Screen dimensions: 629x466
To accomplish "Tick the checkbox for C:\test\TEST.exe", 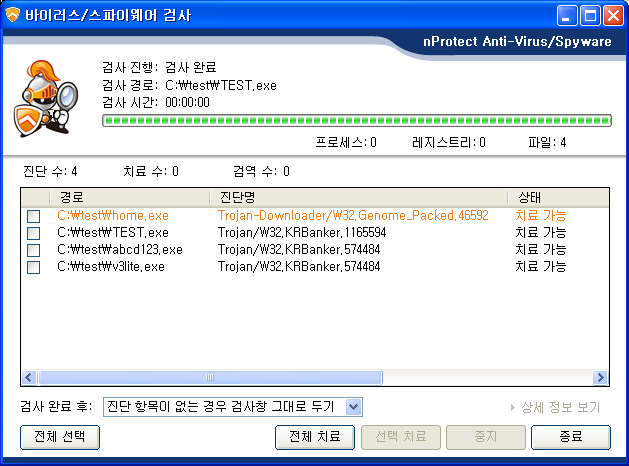I will pos(33,233).
